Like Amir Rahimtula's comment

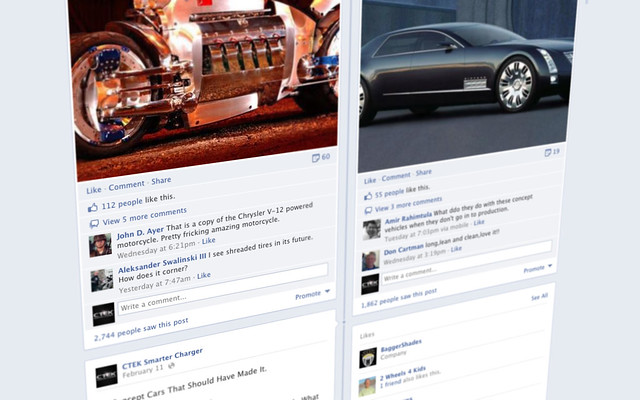click(479, 222)
